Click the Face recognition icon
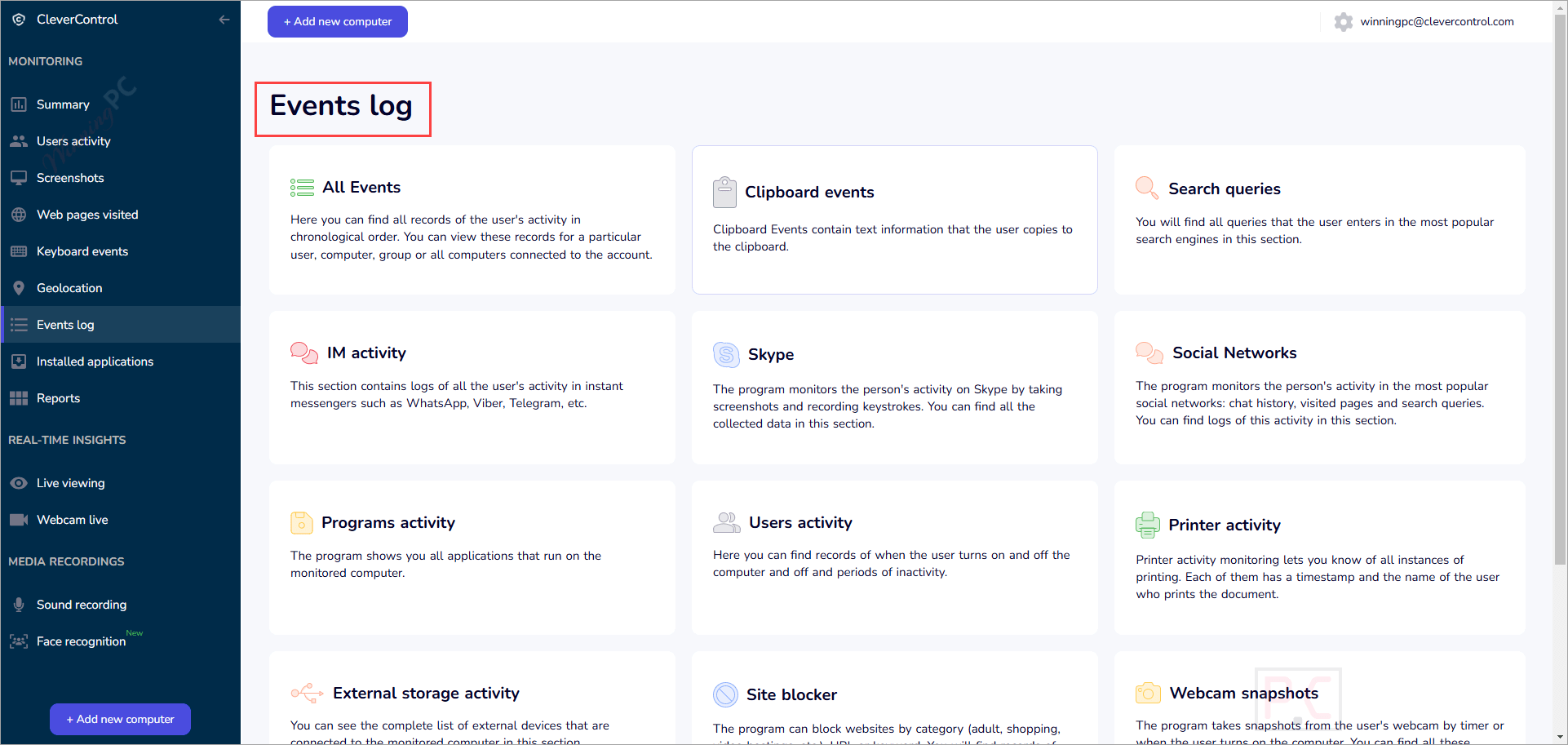Viewport: 1568px width, 745px height. coord(19,641)
